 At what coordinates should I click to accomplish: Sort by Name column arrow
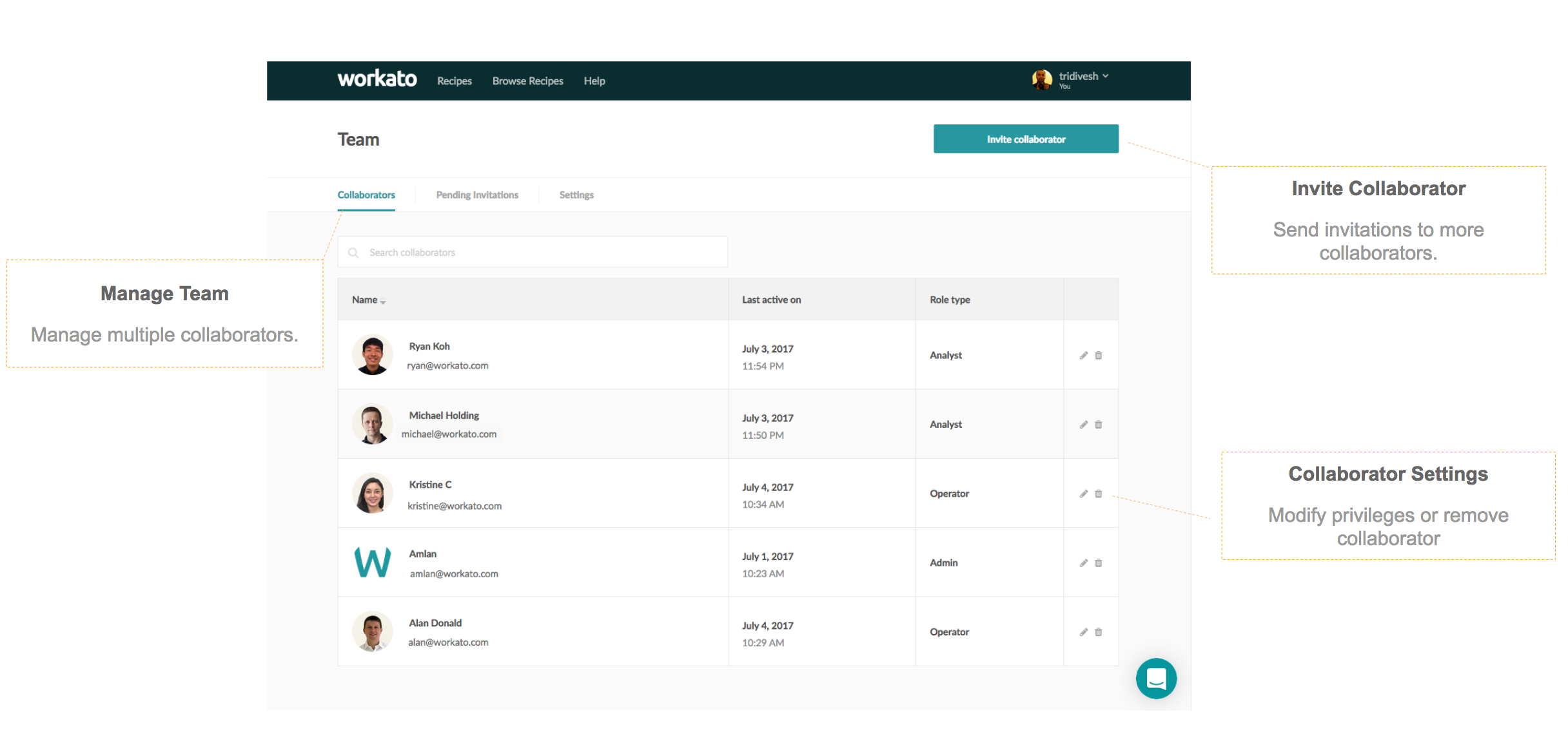click(383, 302)
